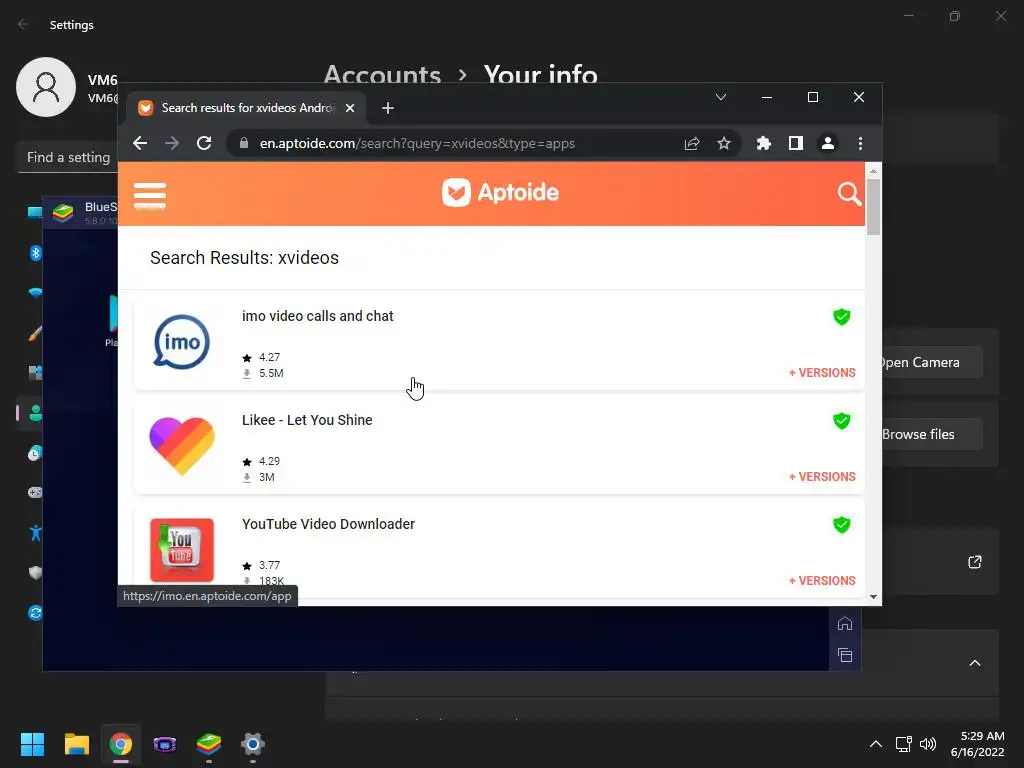Close the Search results Aptoide tab
This screenshot has width=1024, height=768.
point(350,108)
